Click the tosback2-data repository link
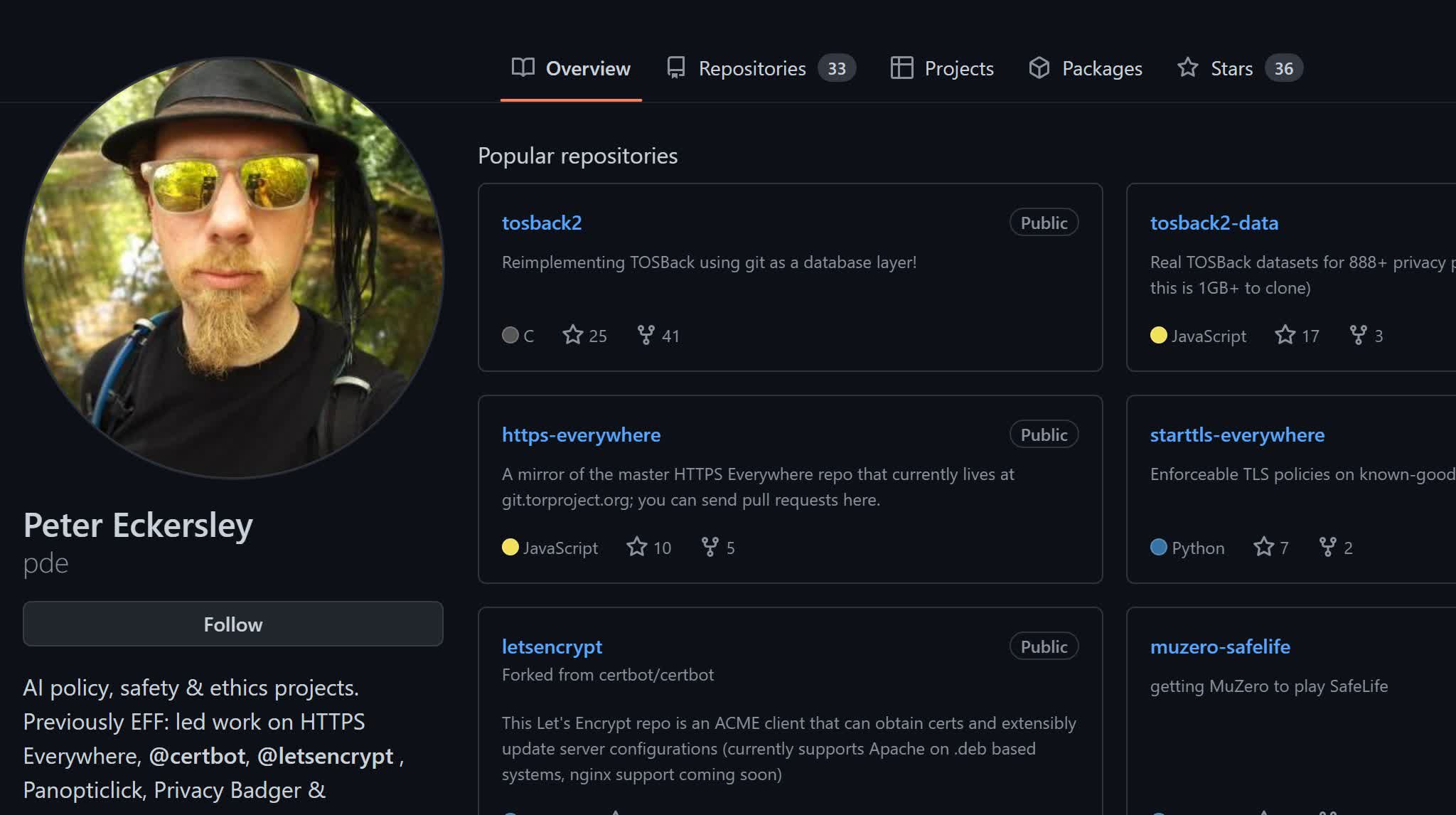This screenshot has height=815, width=1456. click(1214, 222)
